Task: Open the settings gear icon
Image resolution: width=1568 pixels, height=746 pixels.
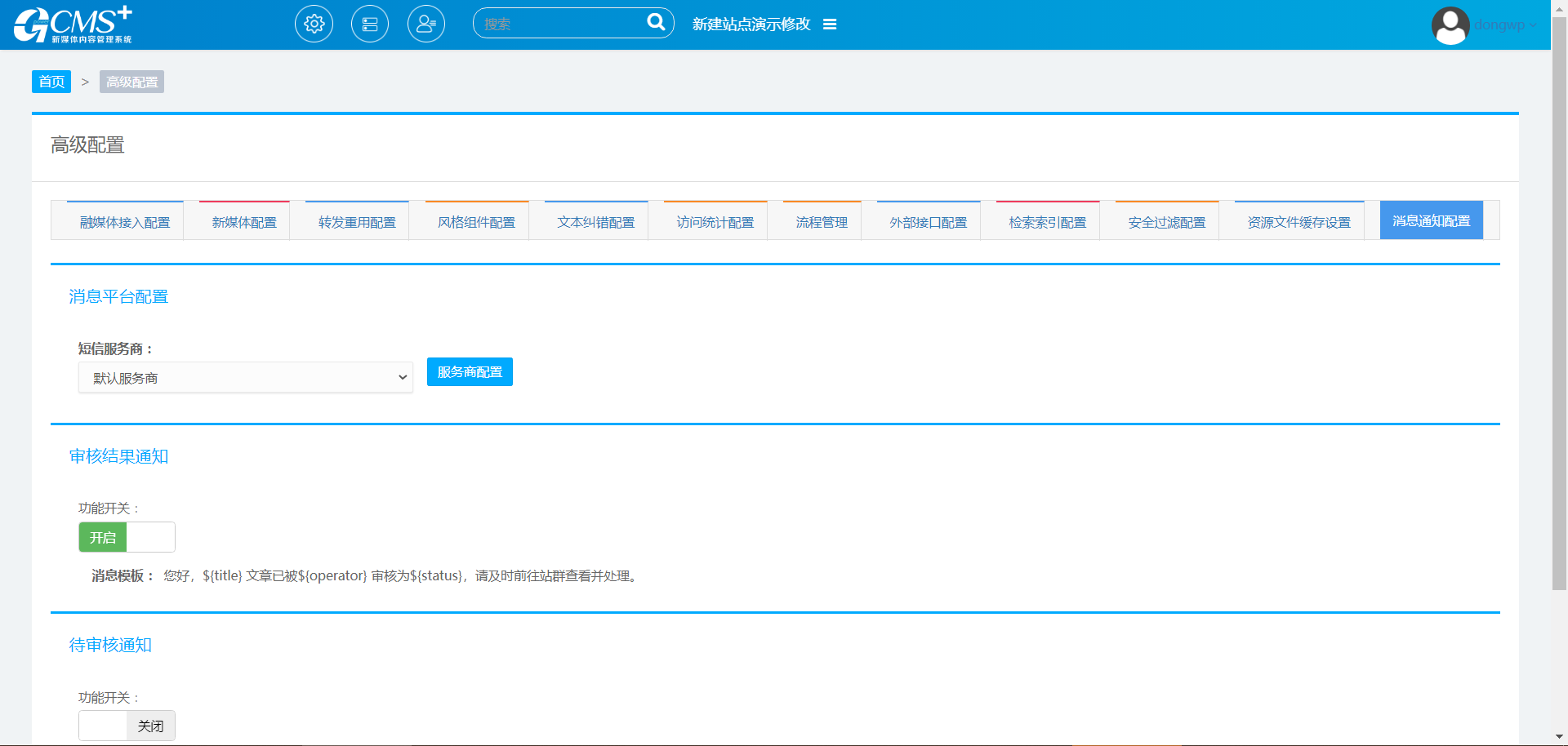Action: (314, 24)
